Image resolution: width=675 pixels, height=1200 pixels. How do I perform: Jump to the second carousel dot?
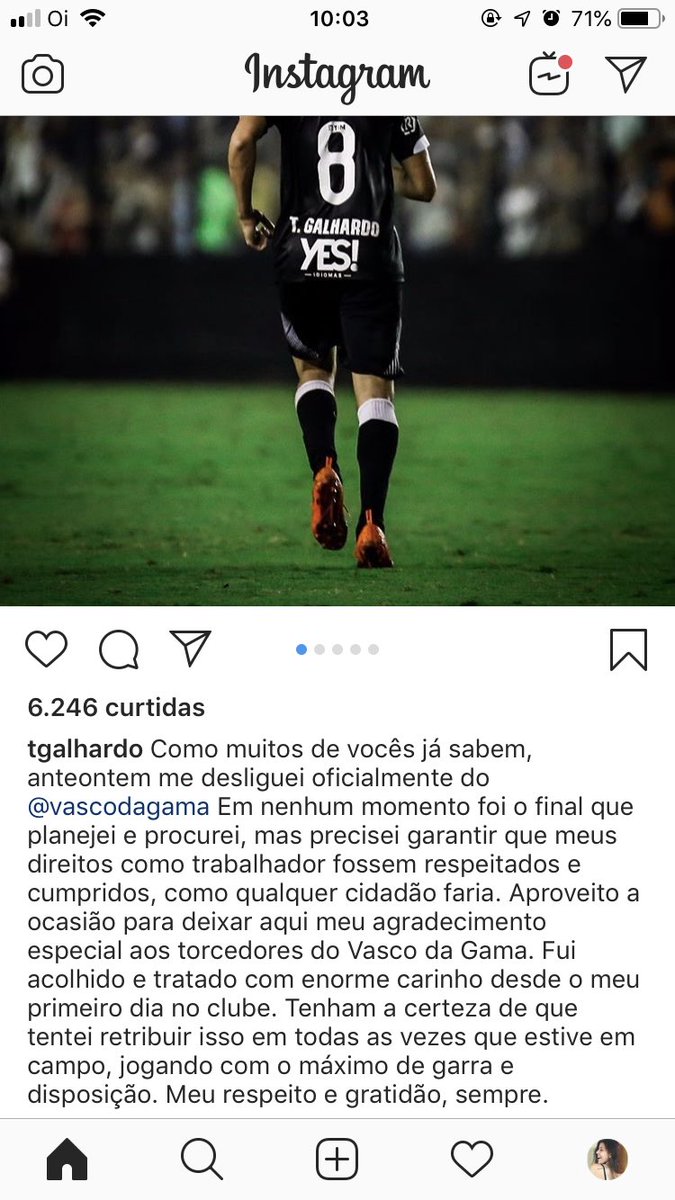coord(320,649)
